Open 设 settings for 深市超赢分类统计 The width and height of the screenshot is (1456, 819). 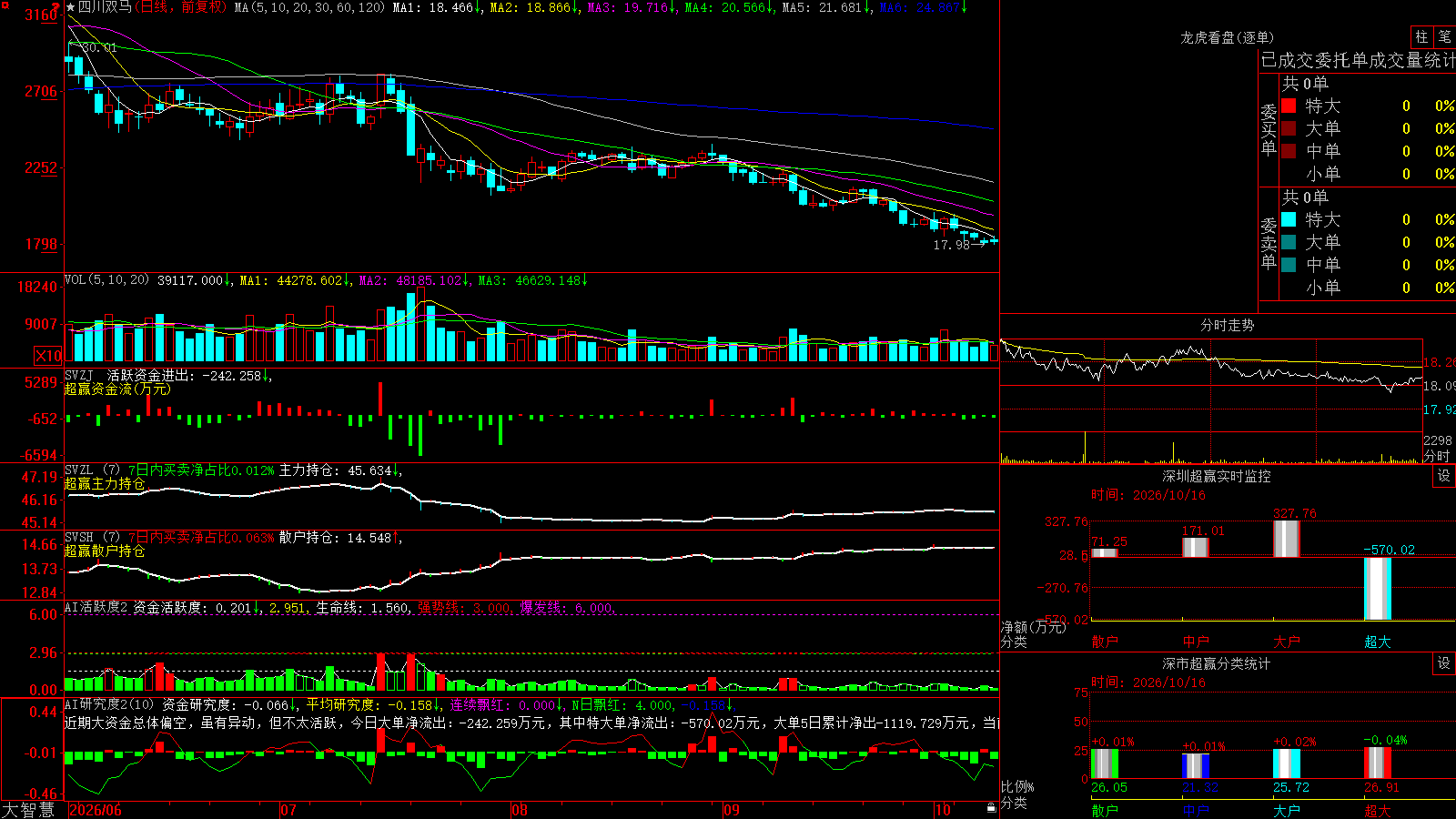point(1444,663)
